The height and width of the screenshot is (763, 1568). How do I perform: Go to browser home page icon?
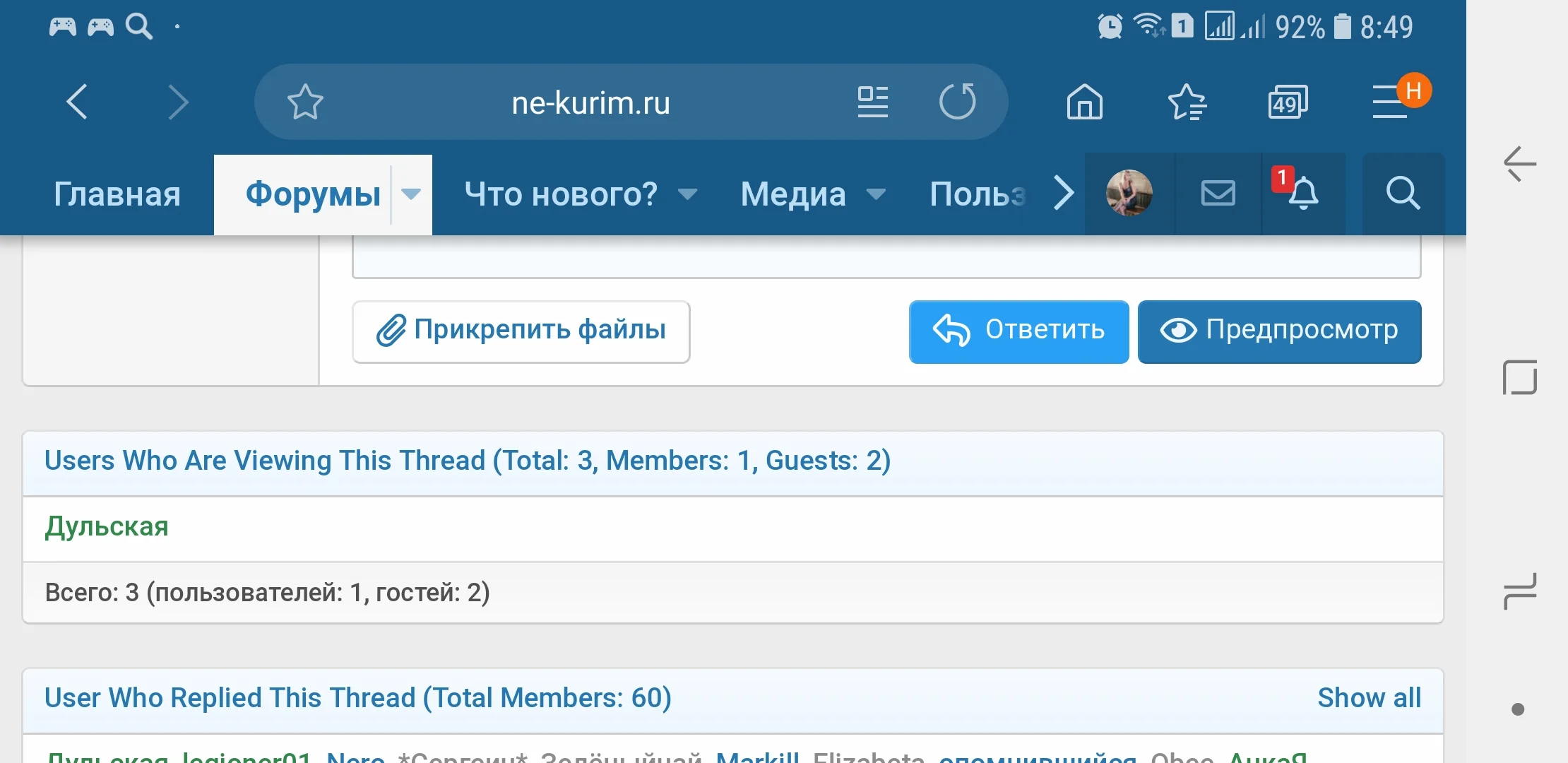[x=1084, y=102]
